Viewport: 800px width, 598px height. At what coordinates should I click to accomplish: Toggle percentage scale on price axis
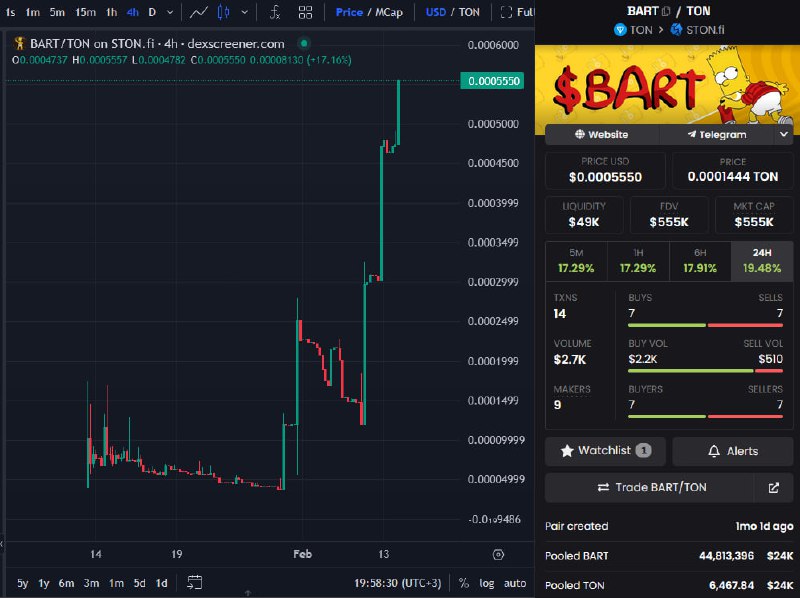click(463, 583)
